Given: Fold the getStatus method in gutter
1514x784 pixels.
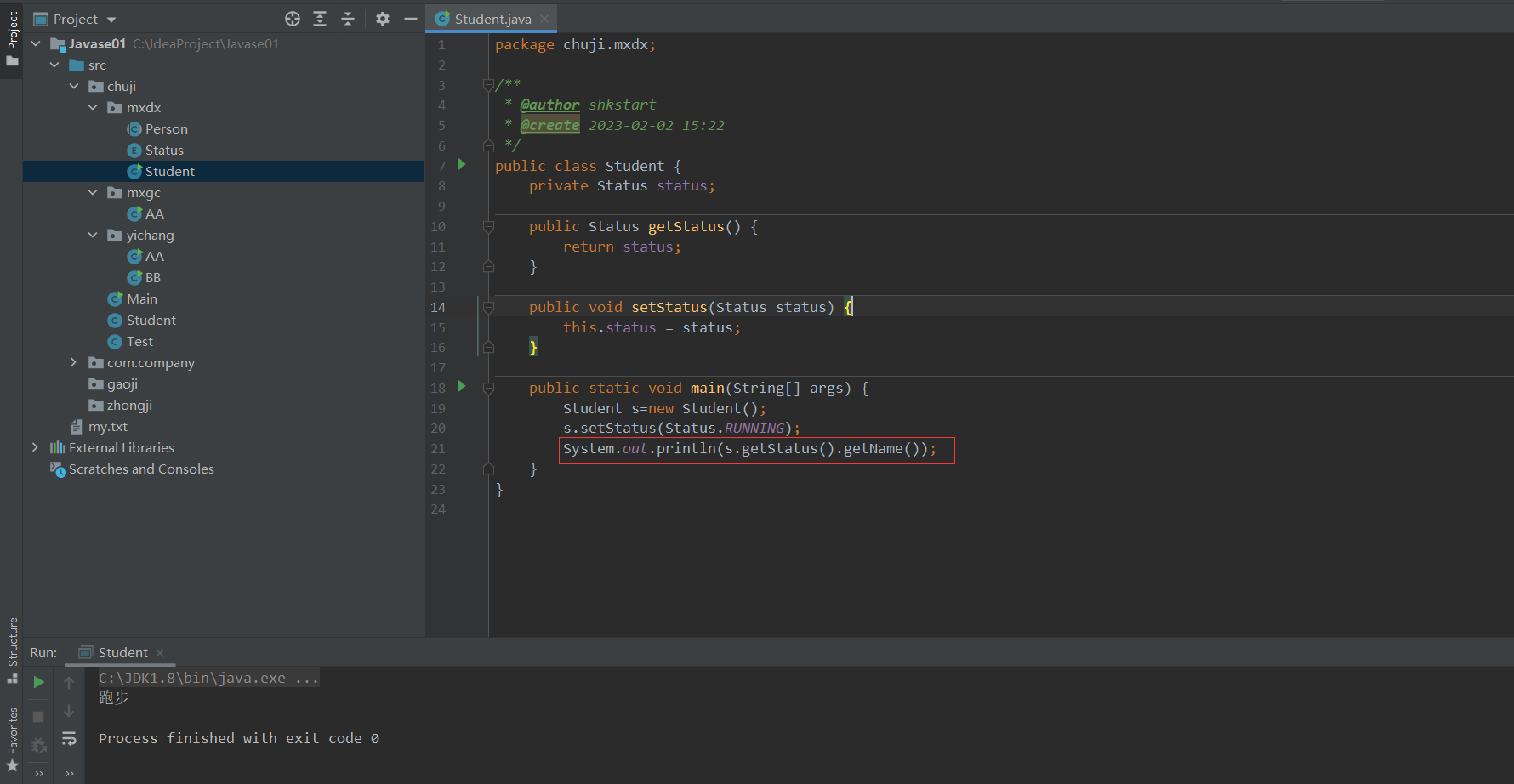Looking at the screenshot, I should (488, 227).
